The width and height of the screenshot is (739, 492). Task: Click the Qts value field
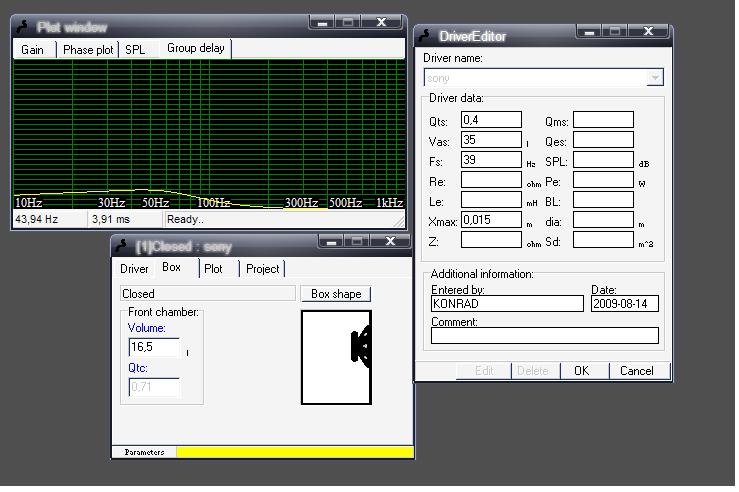pyautogui.click(x=491, y=120)
